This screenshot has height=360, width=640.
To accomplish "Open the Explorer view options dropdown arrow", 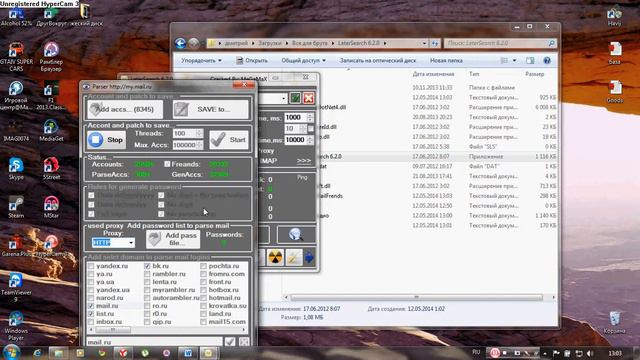I will click(x=514, y=60).
